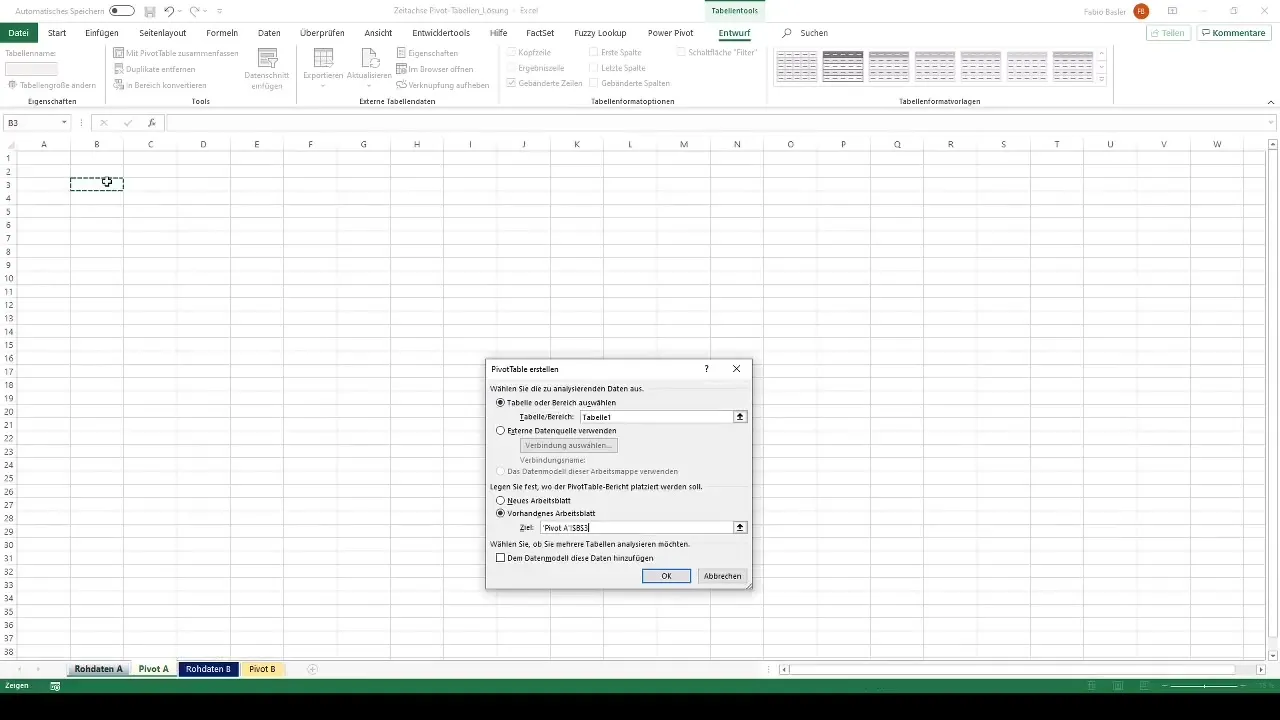Open the Customize Quick Access Toolbar arrow

click(x=219, y=11)
